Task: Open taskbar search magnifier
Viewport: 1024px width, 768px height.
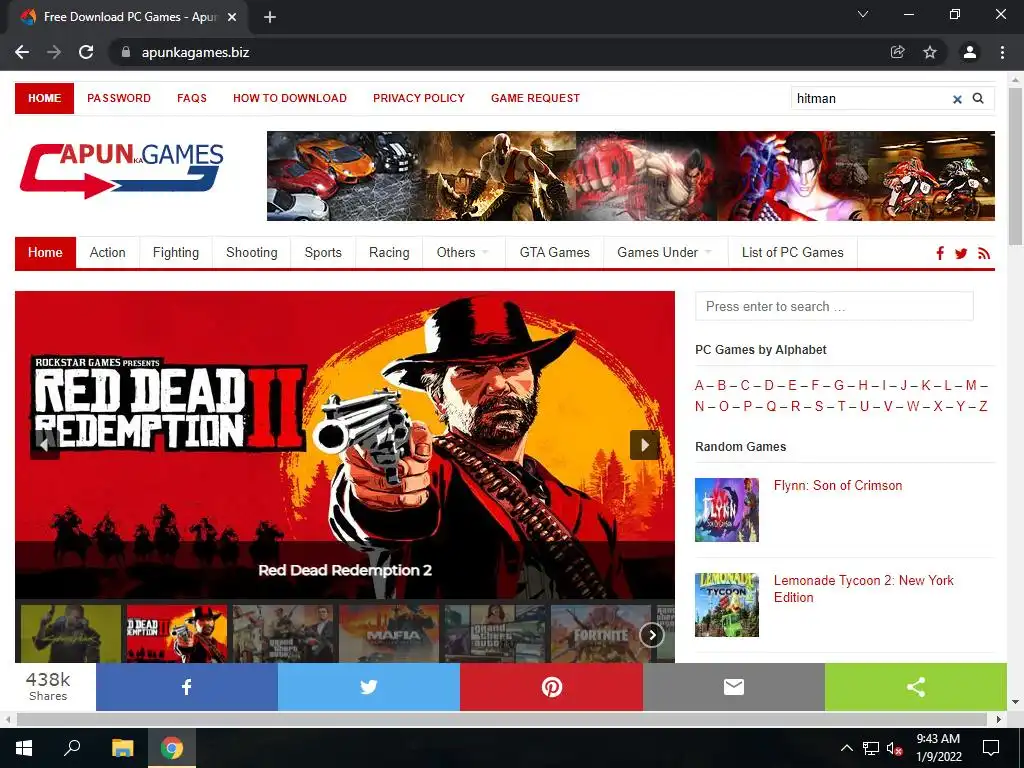Action: tap(72, 748)
